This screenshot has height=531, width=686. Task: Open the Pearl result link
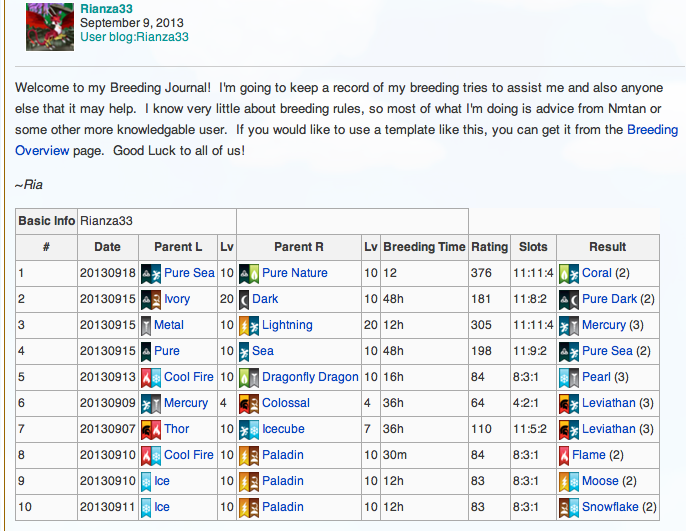point(598,377)
